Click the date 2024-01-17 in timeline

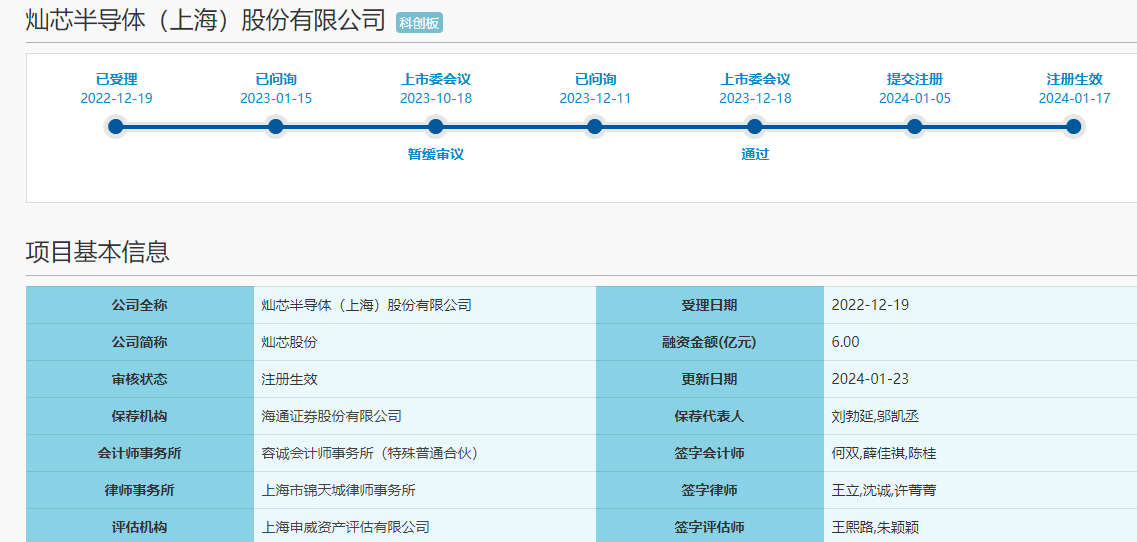point(1074,99)
